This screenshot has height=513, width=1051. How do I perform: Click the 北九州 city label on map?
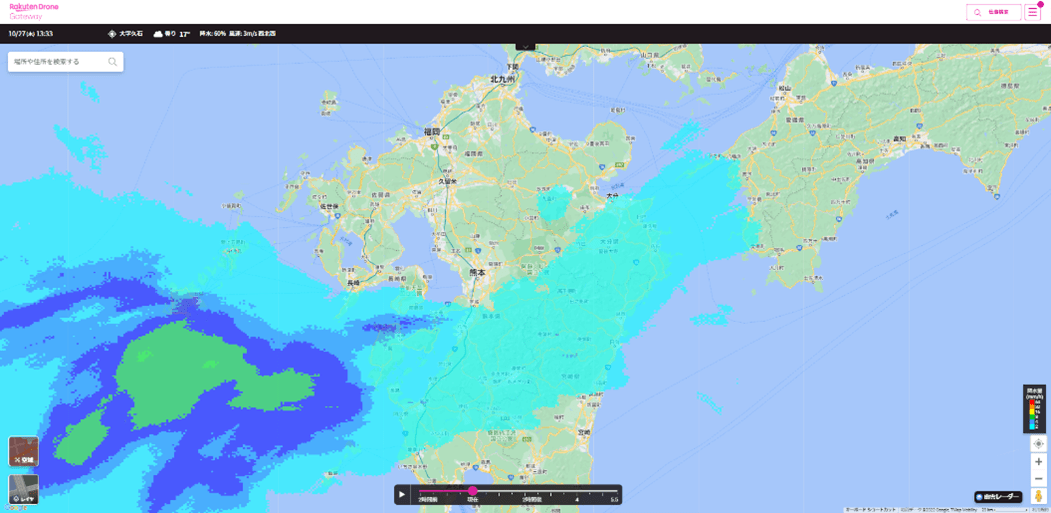pyautogui.click(x=503, y=79)
